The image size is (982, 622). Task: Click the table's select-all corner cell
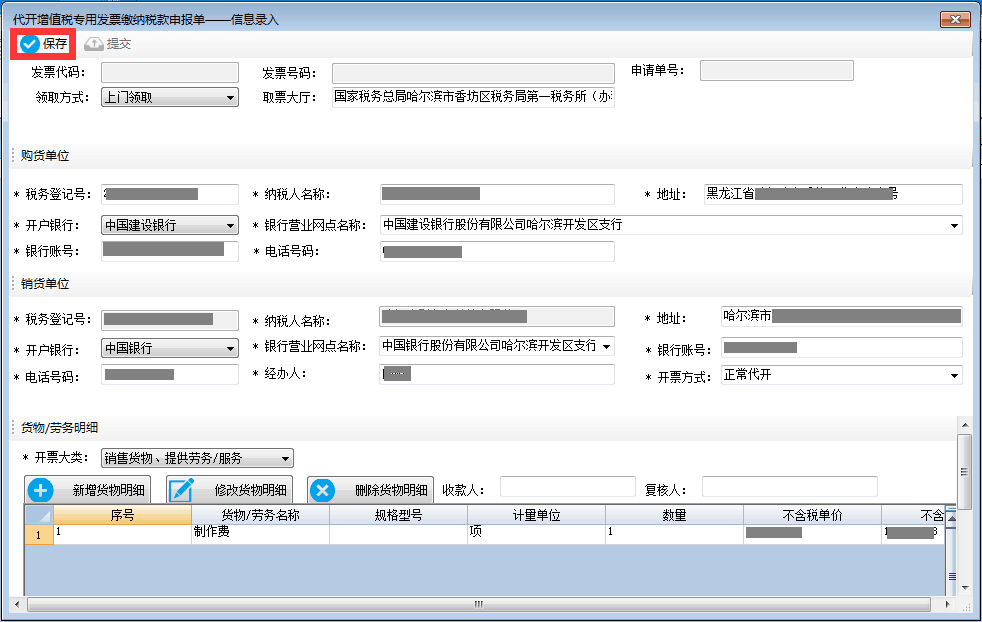coord(39,515)
